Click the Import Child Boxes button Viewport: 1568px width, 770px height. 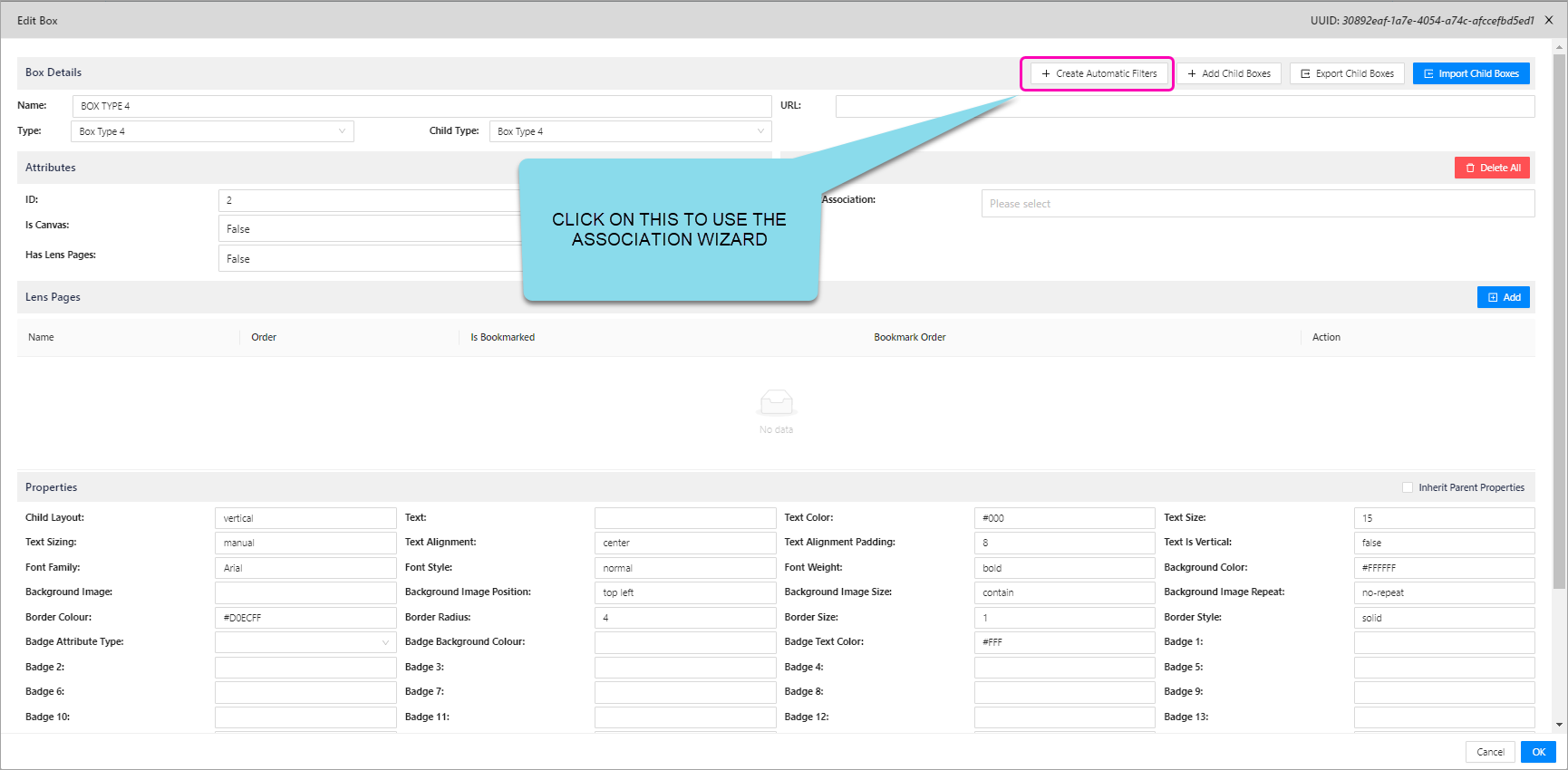1470,74
